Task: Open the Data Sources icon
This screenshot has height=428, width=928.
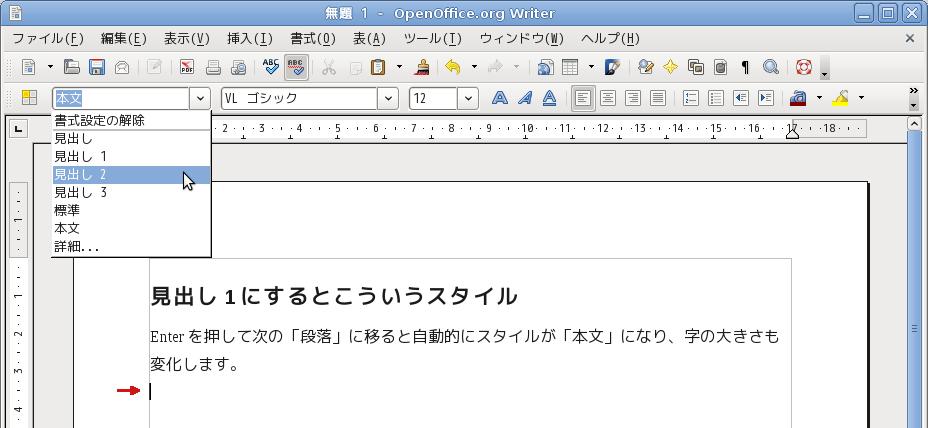Action: (720, 67)
